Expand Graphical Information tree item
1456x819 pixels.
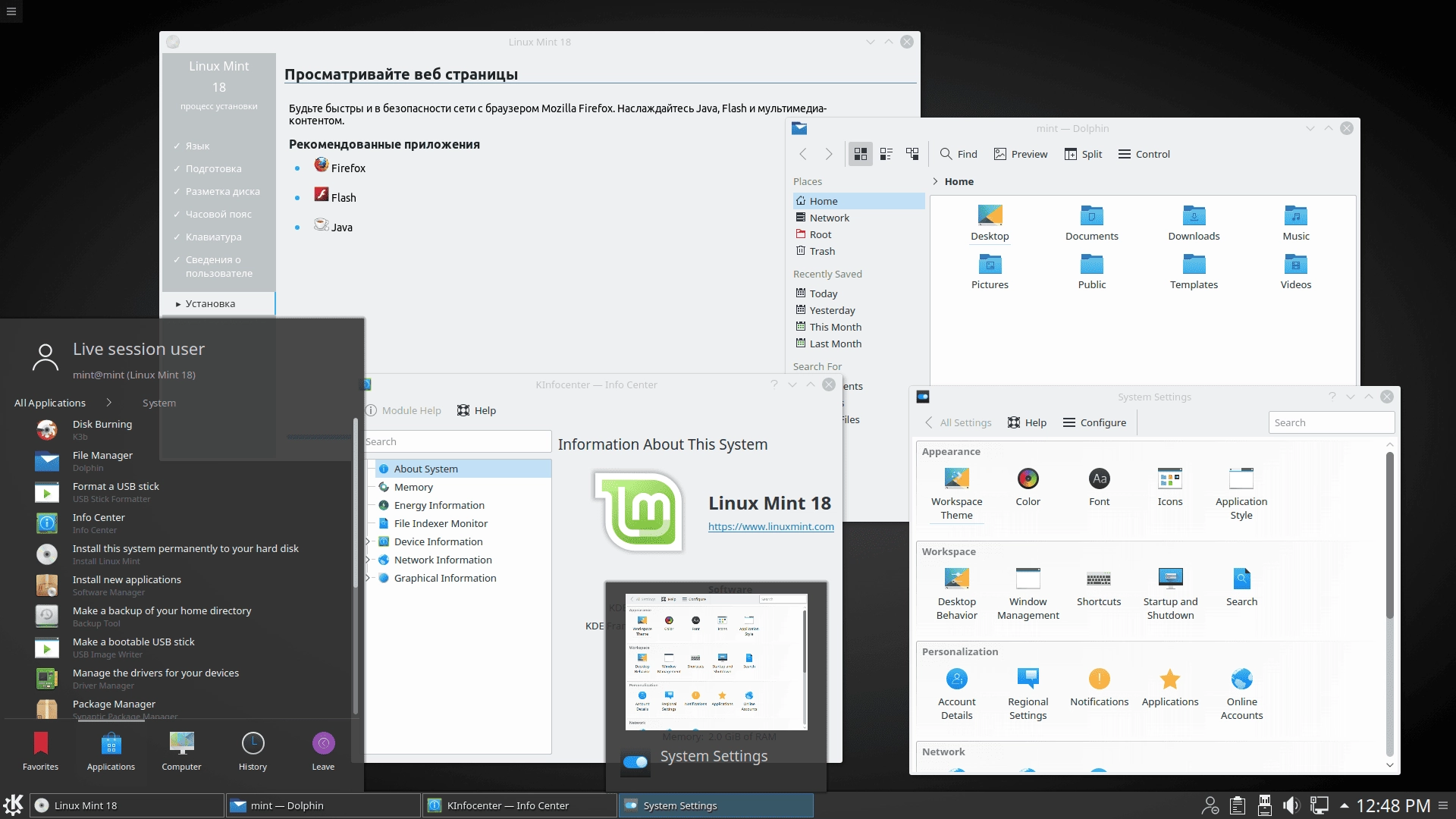pyautogui.click(x=369, y=578)
